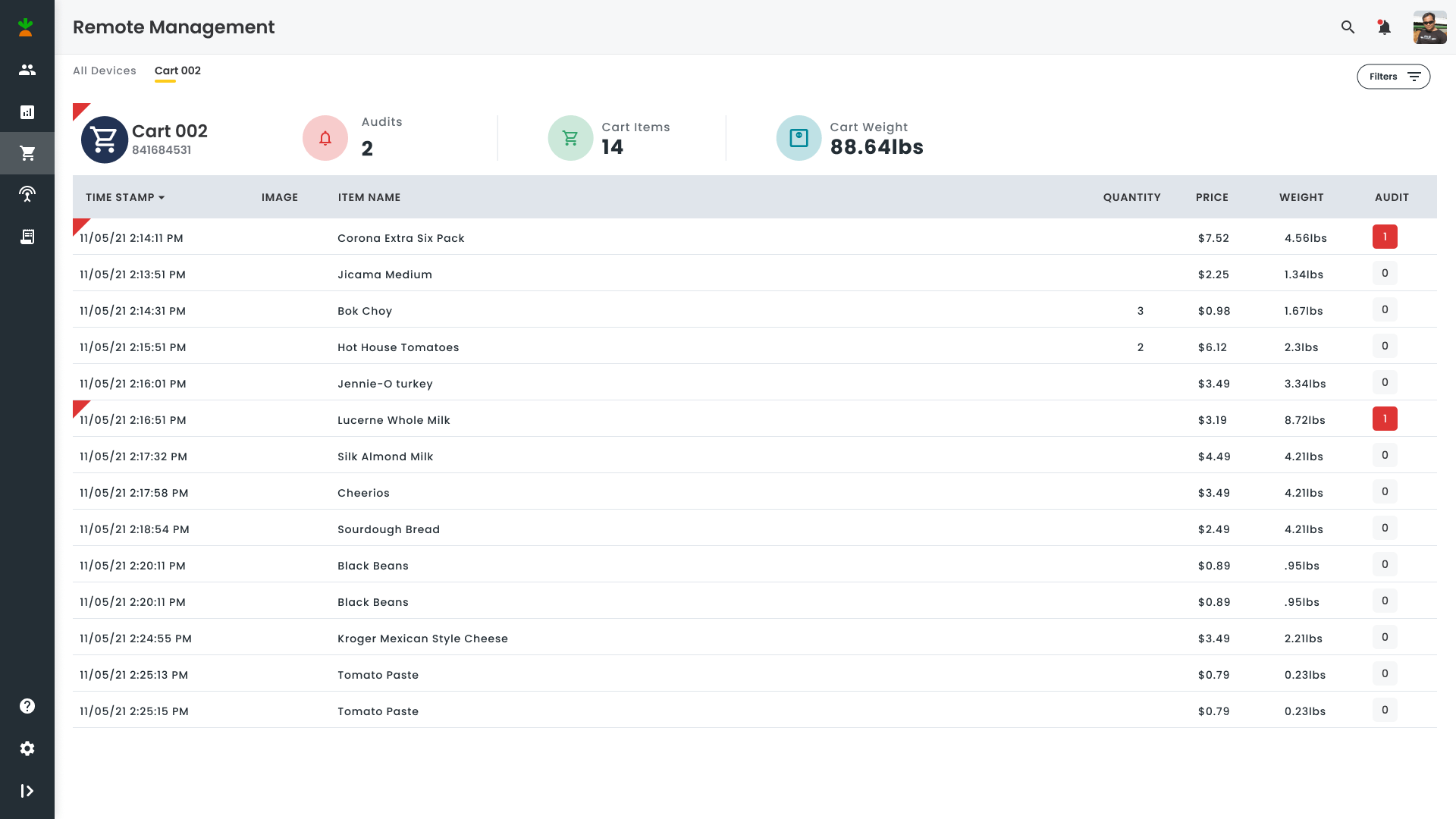Select the Cart 002 tab
1456x819 pixels.
(177, 71)
